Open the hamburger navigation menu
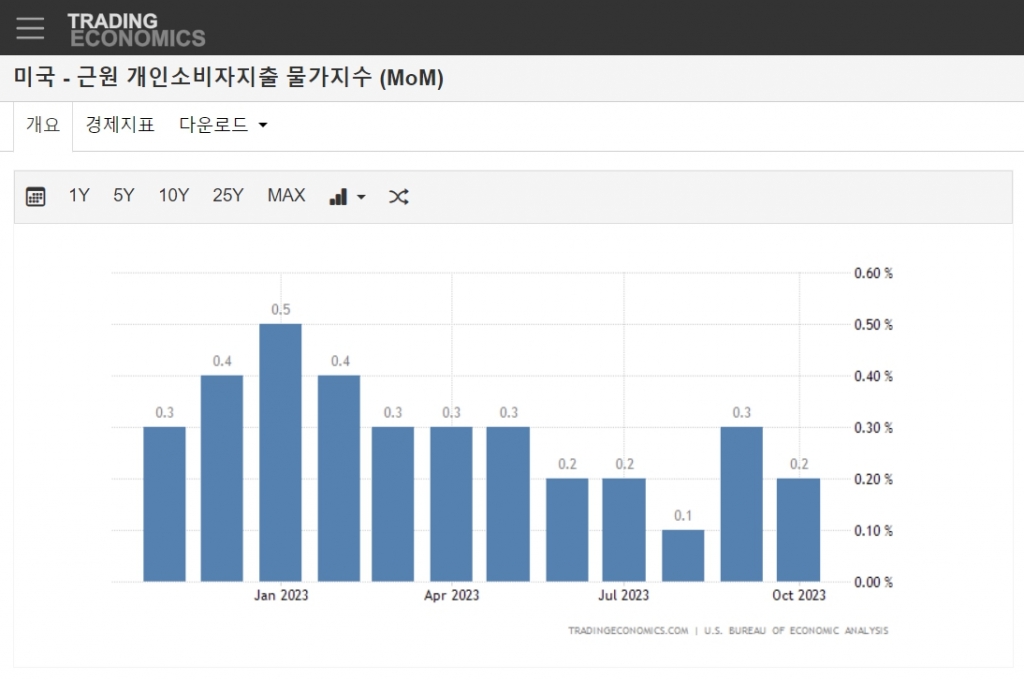 (x=30, y=28)
